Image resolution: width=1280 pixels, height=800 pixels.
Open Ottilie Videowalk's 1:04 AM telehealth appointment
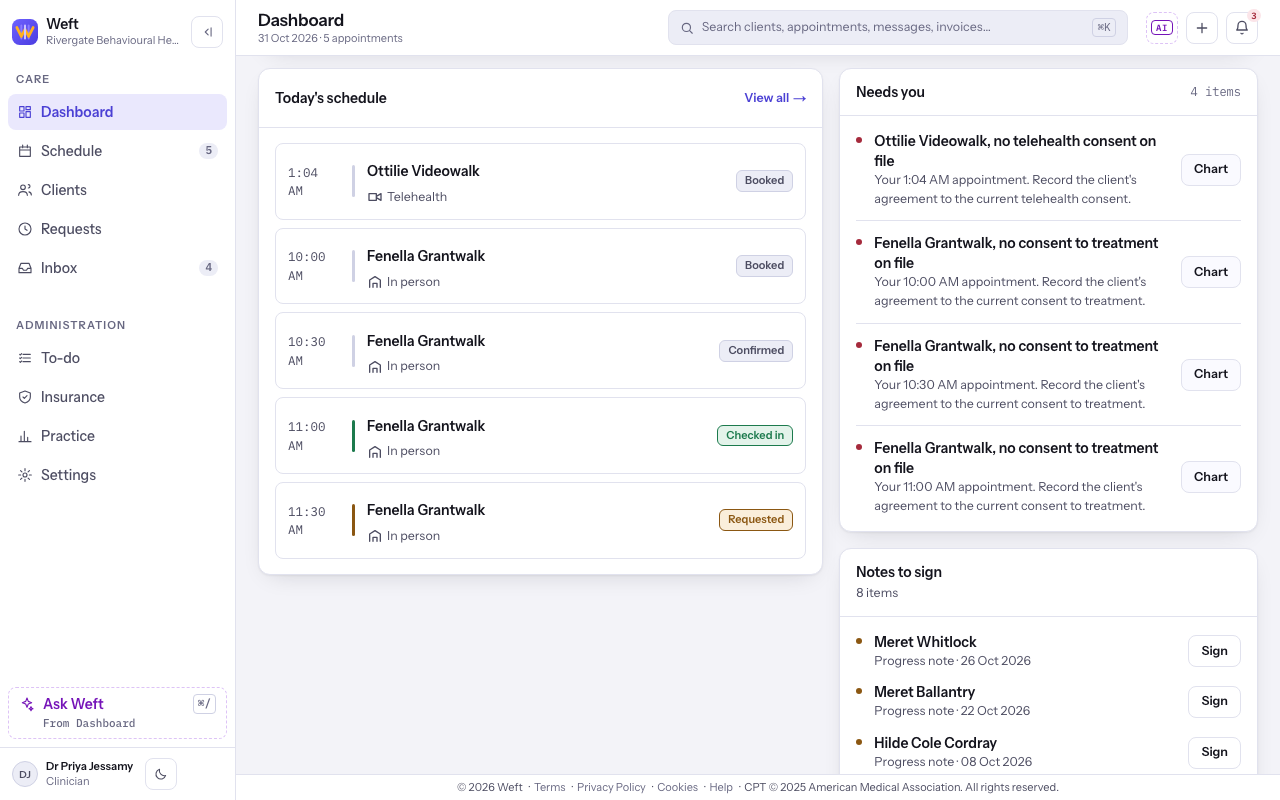click(x=541, y=181)
